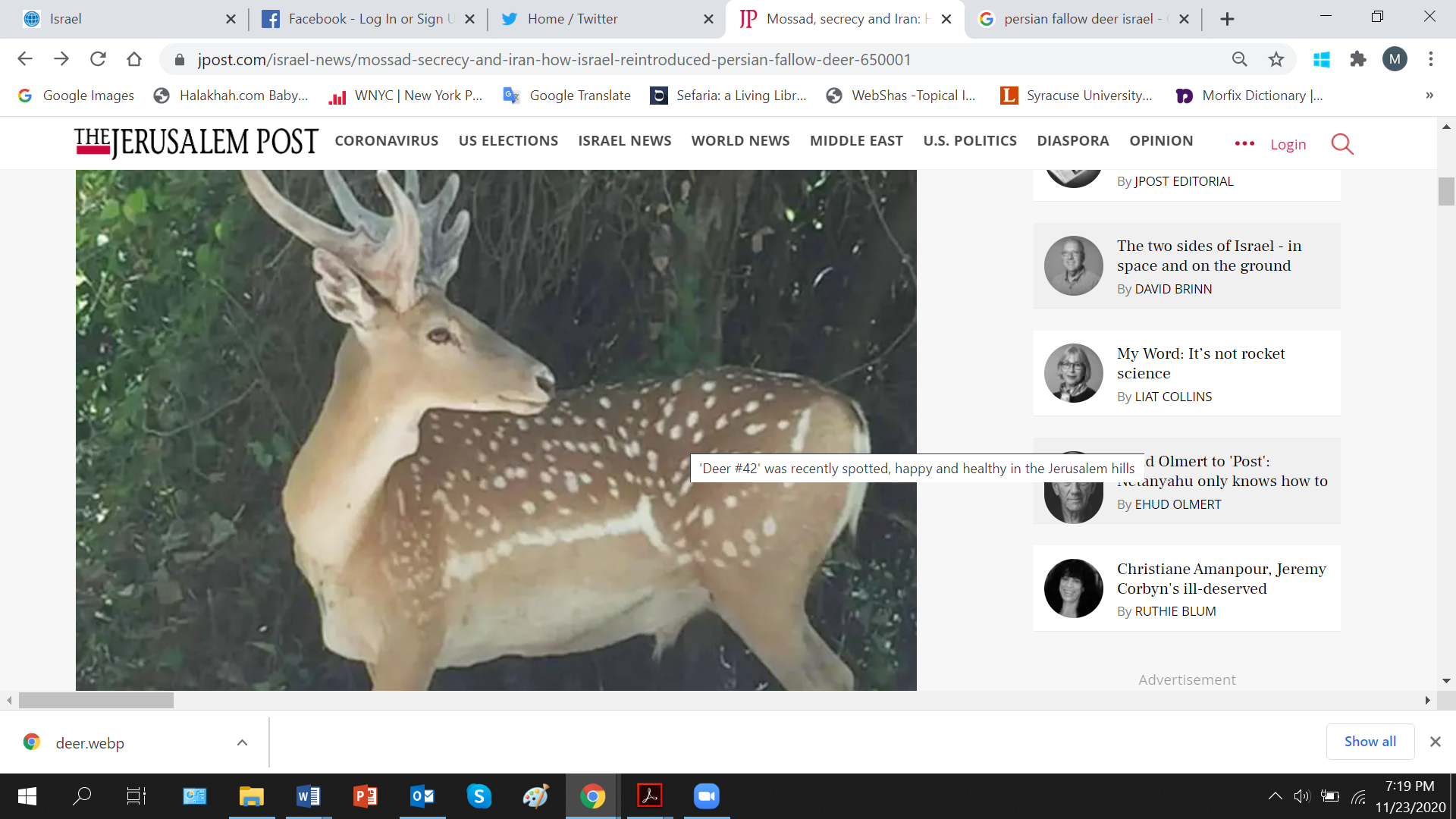Screen dimensions: 1456x819
Task: Click the Login link
Action: point(1288,144)
